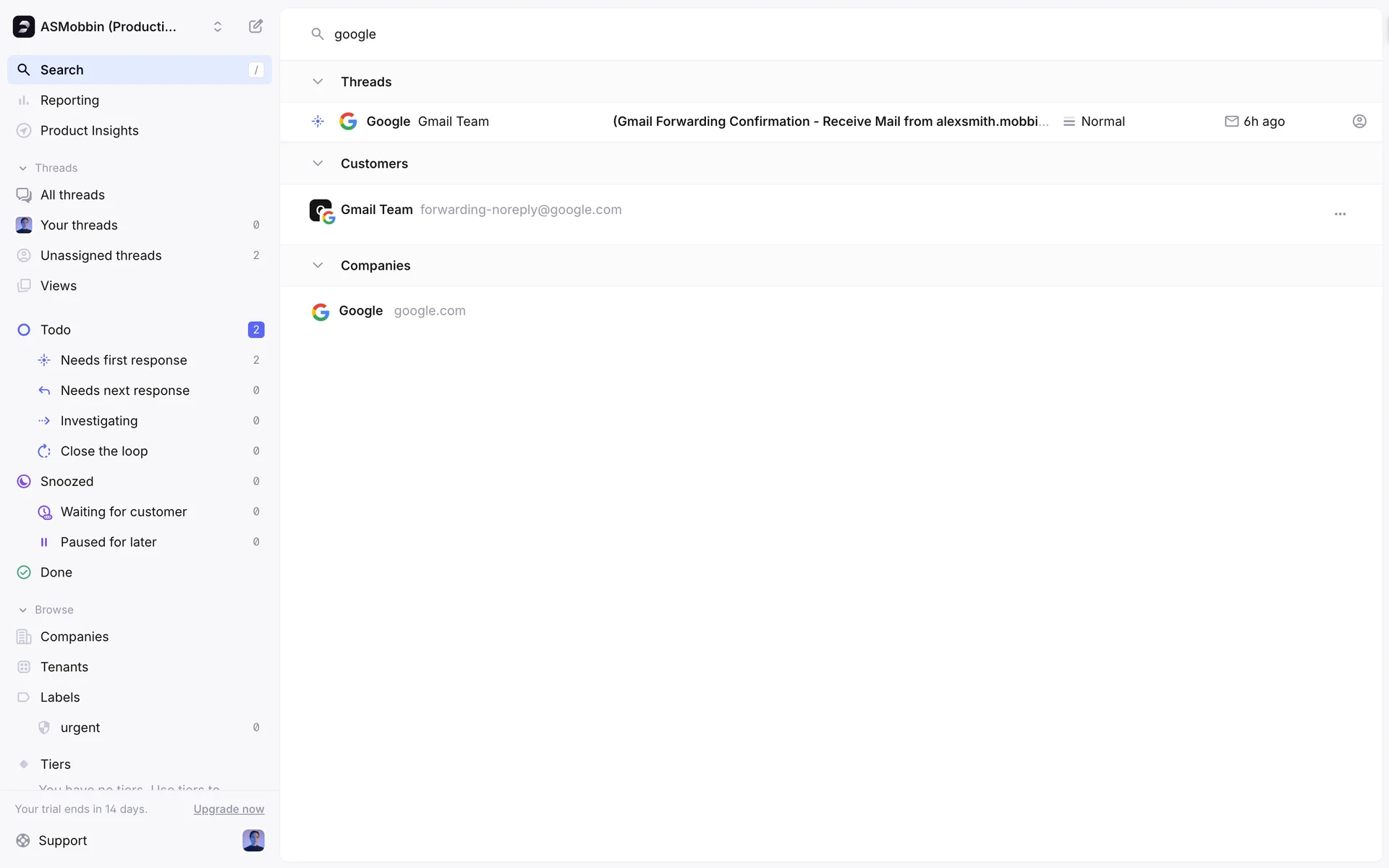Click the user avatar near Support
Screen dimensions: 1389x868
[x=253, y=841]
